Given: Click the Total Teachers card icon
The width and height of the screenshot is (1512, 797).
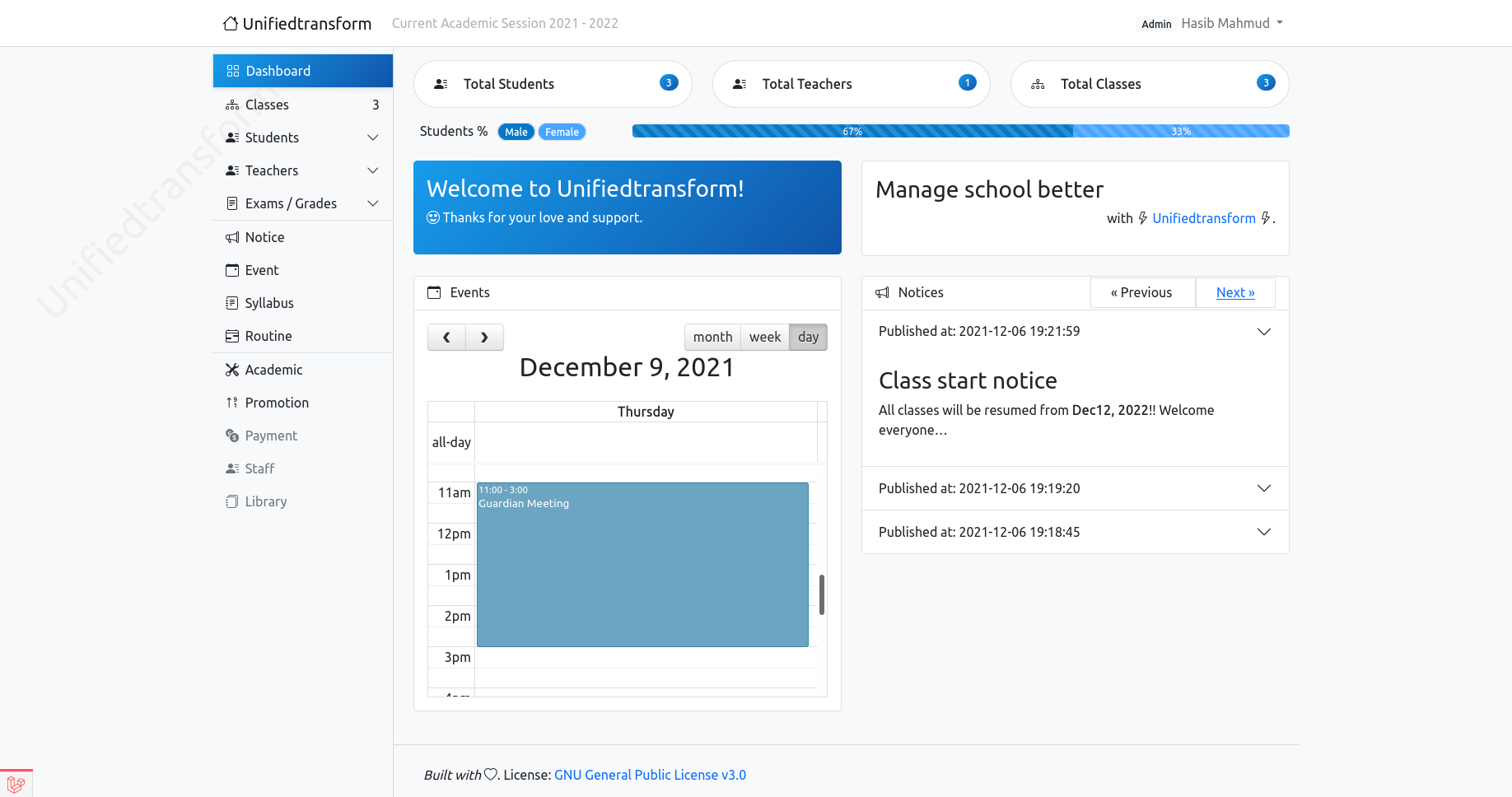Looking at the screenshot, I should click(740, 84).
